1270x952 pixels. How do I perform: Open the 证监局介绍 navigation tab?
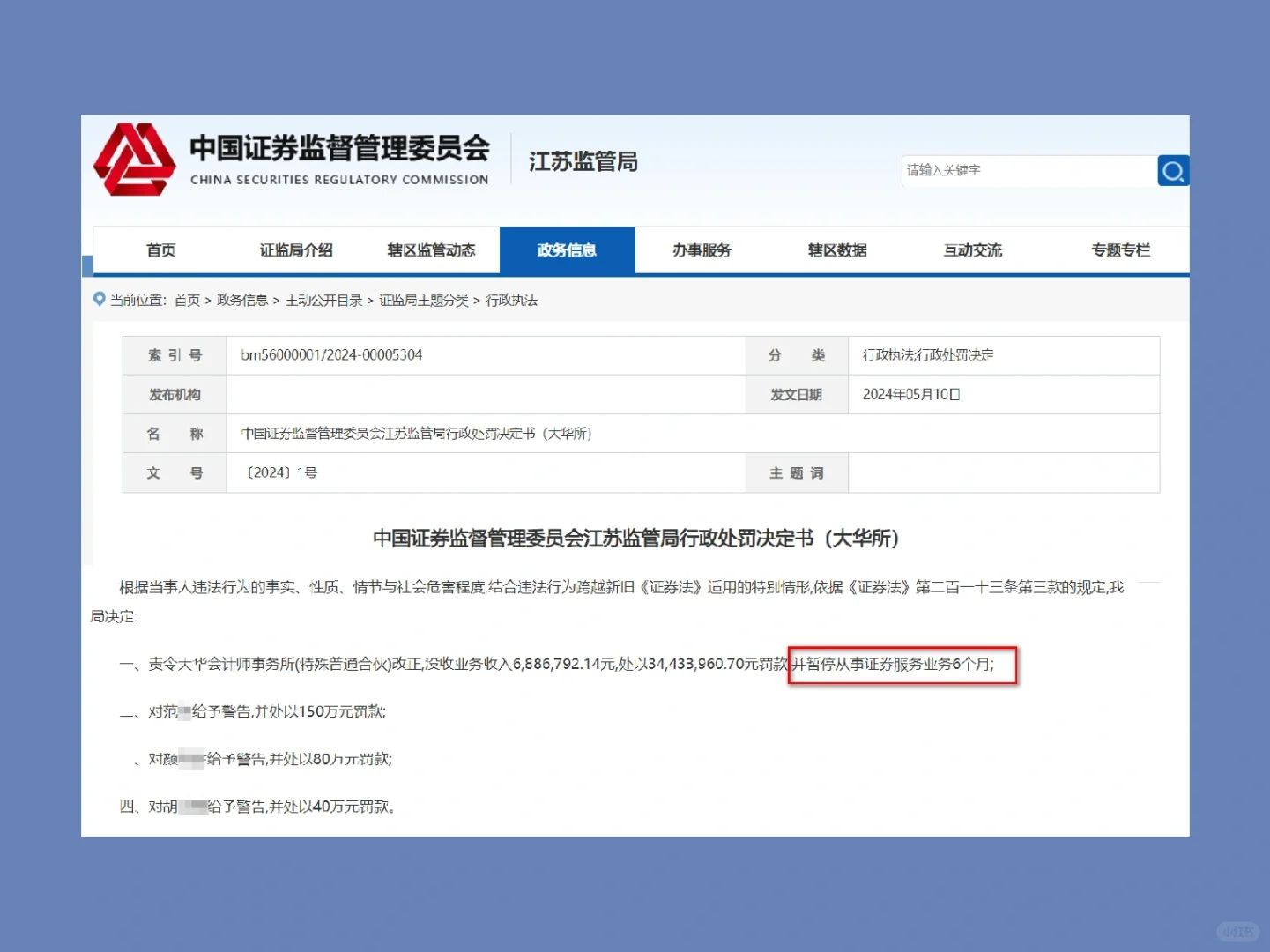click(x=296, y=250)
